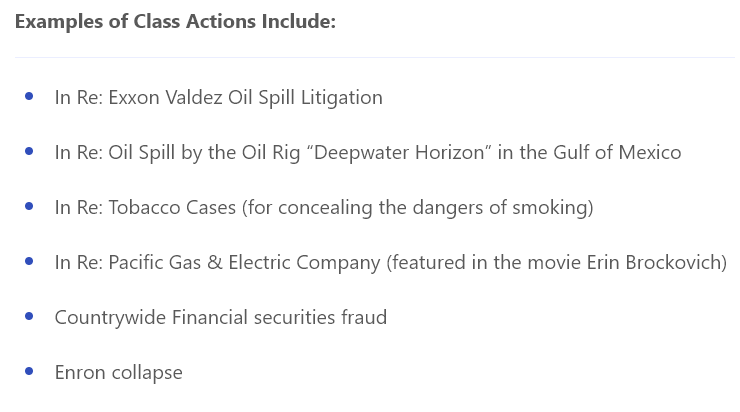The height and width of the screenshot is (412, 740).
Task: Click the word 'Litigation' in first item
Action: (x=342, y=98)
